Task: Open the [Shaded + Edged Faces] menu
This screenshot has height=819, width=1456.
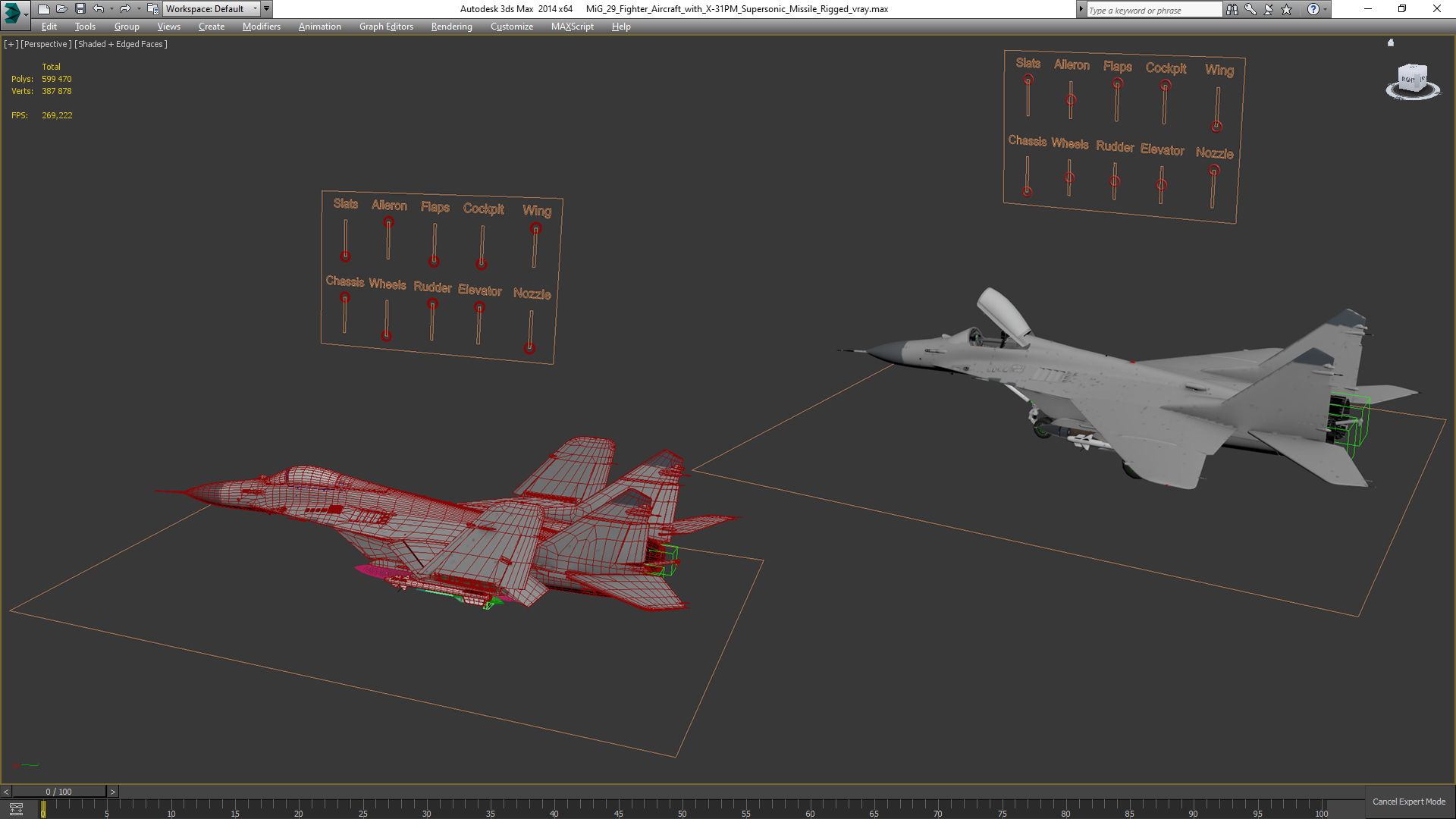Action: pos(121,44)
